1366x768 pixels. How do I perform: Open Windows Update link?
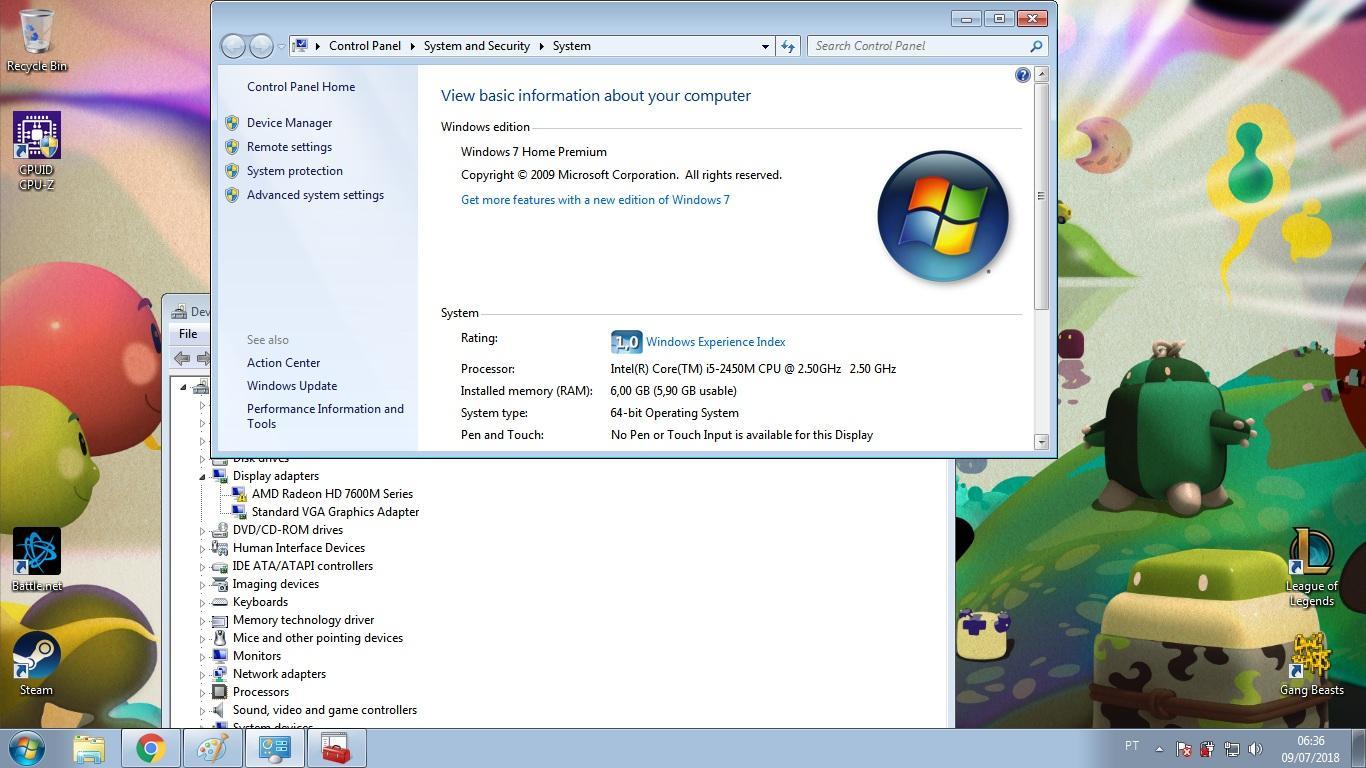point(292,386)
